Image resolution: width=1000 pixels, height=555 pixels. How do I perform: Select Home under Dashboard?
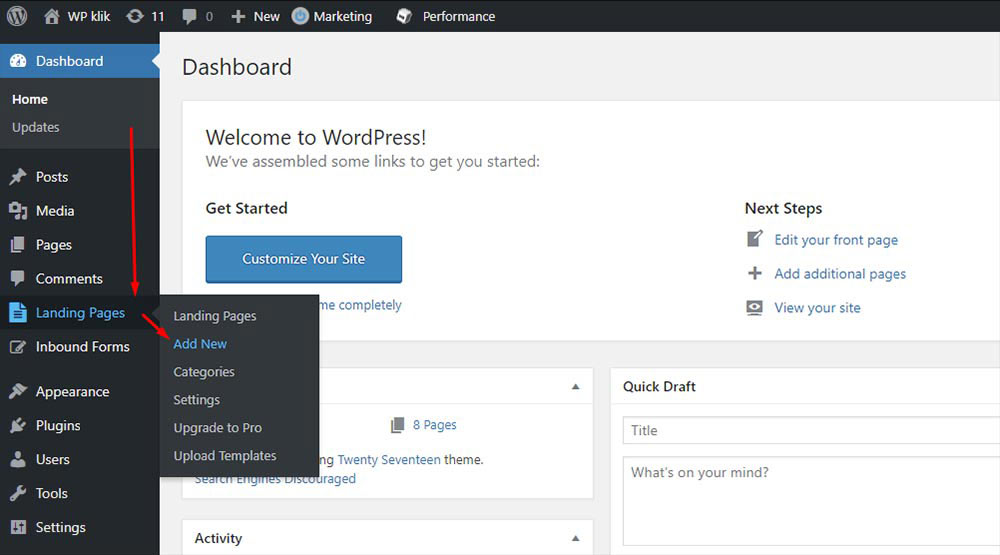[x=30, y=100]
